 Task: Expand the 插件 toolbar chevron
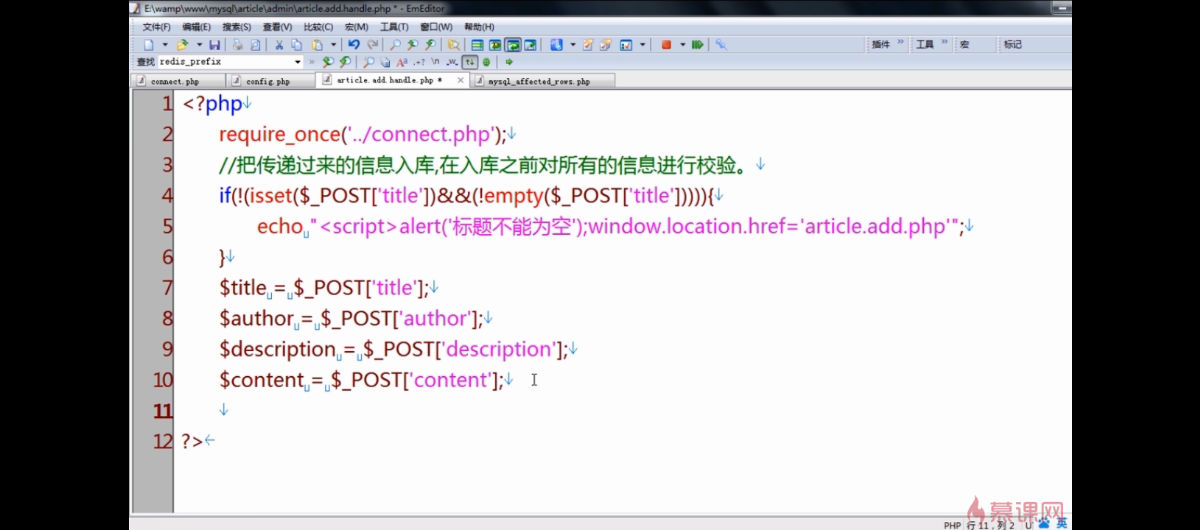pos(901,44)
